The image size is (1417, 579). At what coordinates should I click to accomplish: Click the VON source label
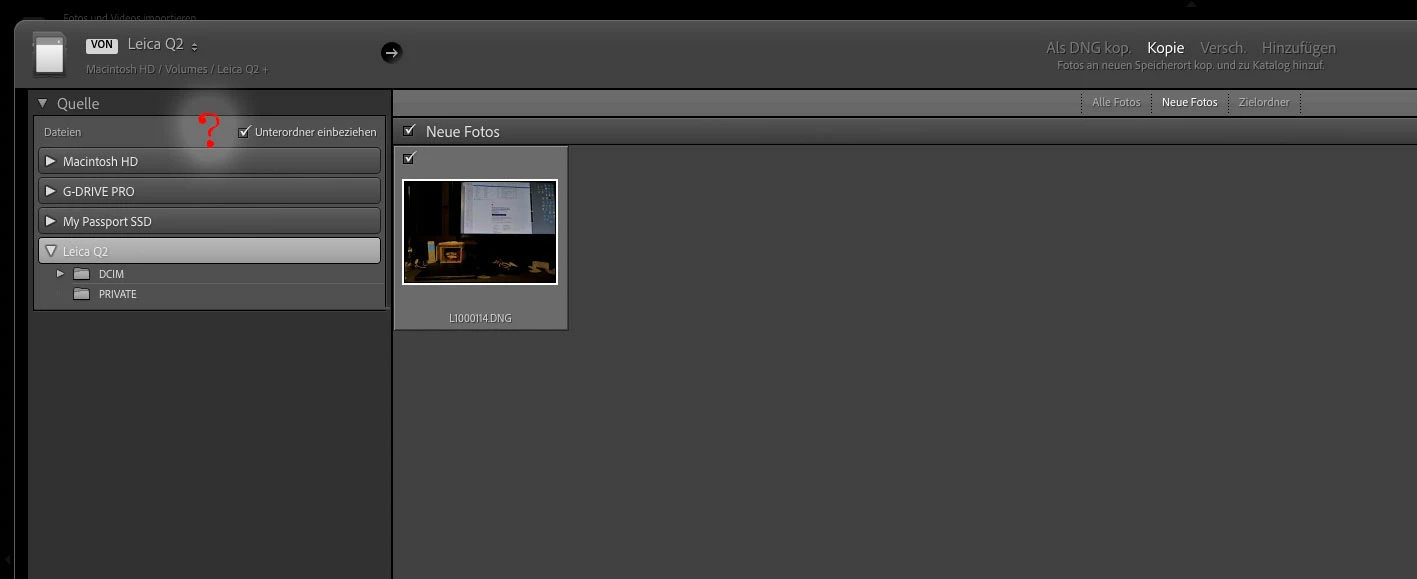(x=101, y=45)
